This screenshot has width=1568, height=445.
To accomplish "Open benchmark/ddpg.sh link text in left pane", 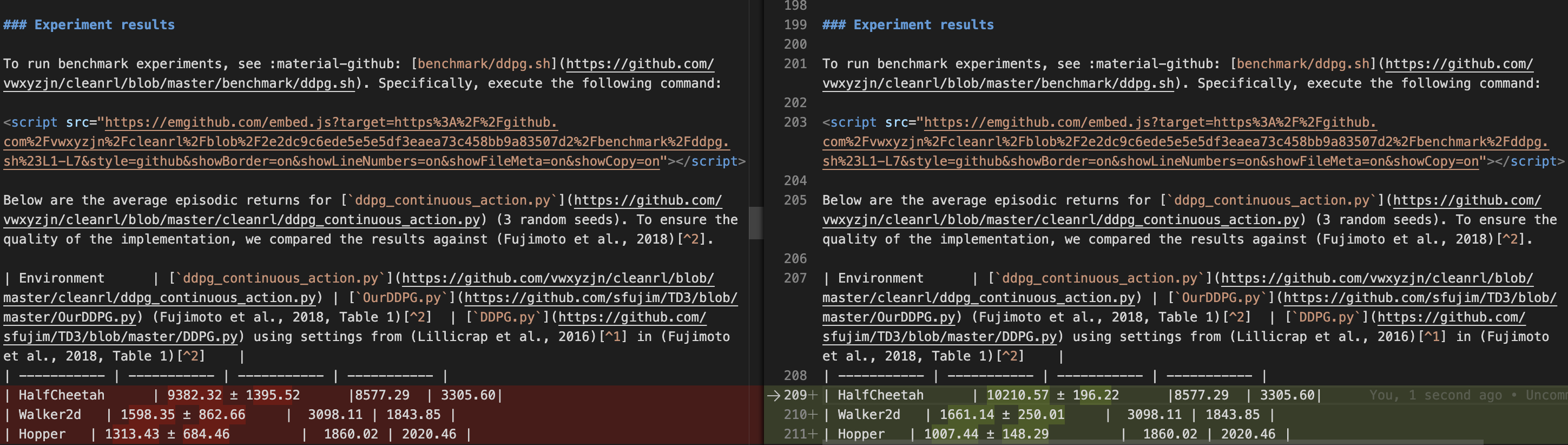I will [x=484, y=64].
